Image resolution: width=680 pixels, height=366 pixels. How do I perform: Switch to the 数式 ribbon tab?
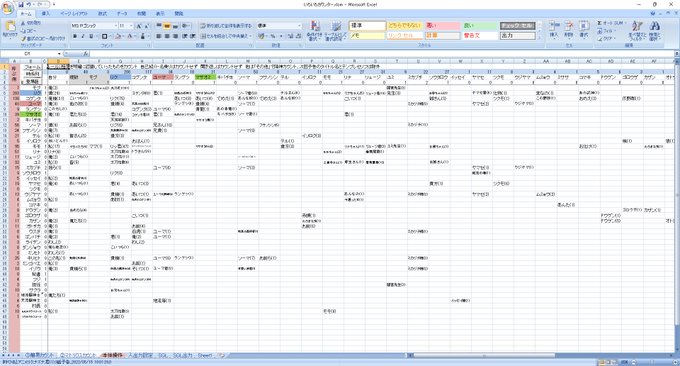pyautogui.click(x=102, y=14)
